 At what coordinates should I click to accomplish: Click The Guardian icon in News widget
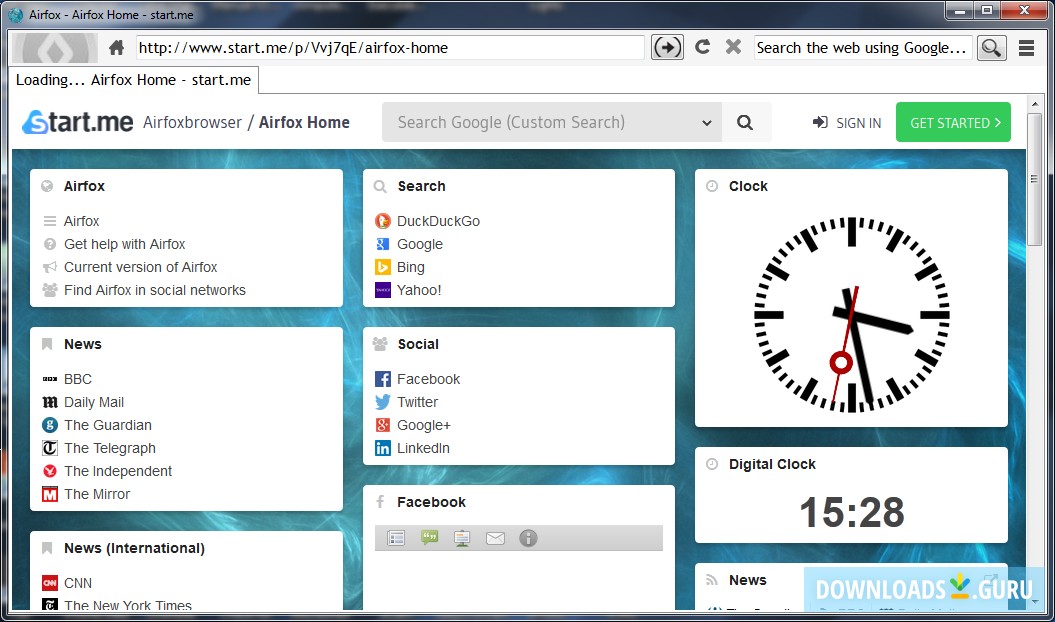point(50,425)
